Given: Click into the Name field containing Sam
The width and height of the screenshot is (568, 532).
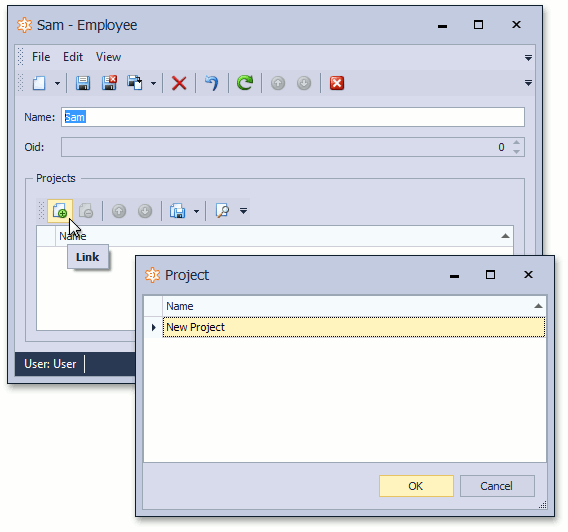Looking at the screenshot, I should [x=293, y=117].
